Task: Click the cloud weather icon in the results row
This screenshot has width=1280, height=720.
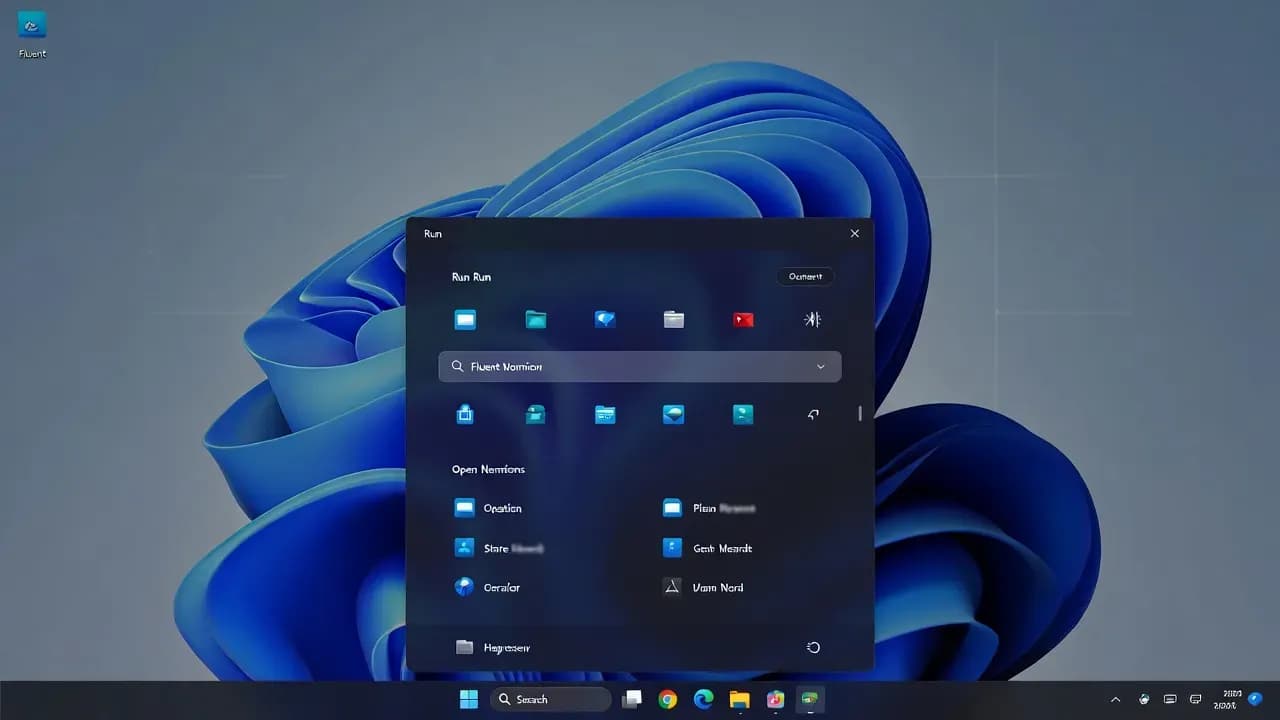Action: (673, 414)
